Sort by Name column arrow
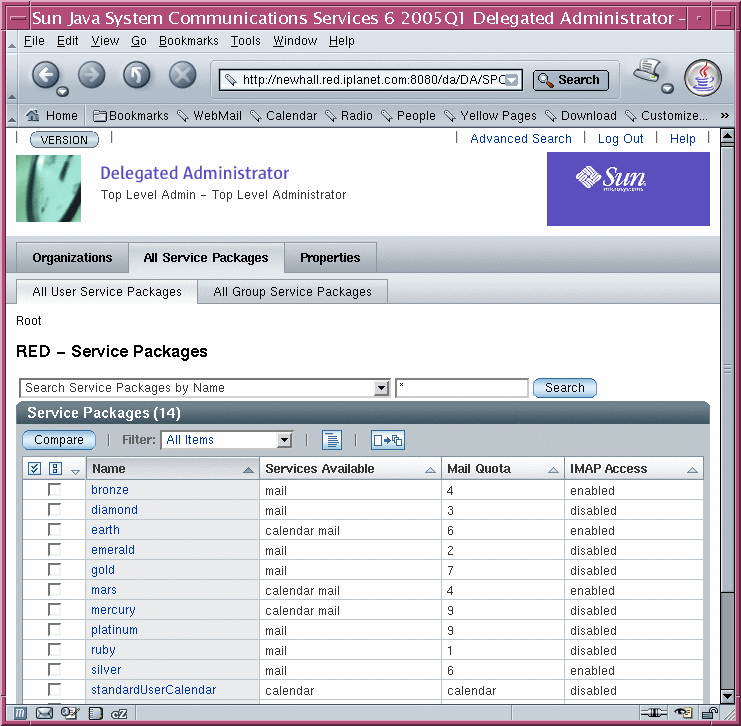741x726 pixels. pyautogui.click(x=248, y=470)
